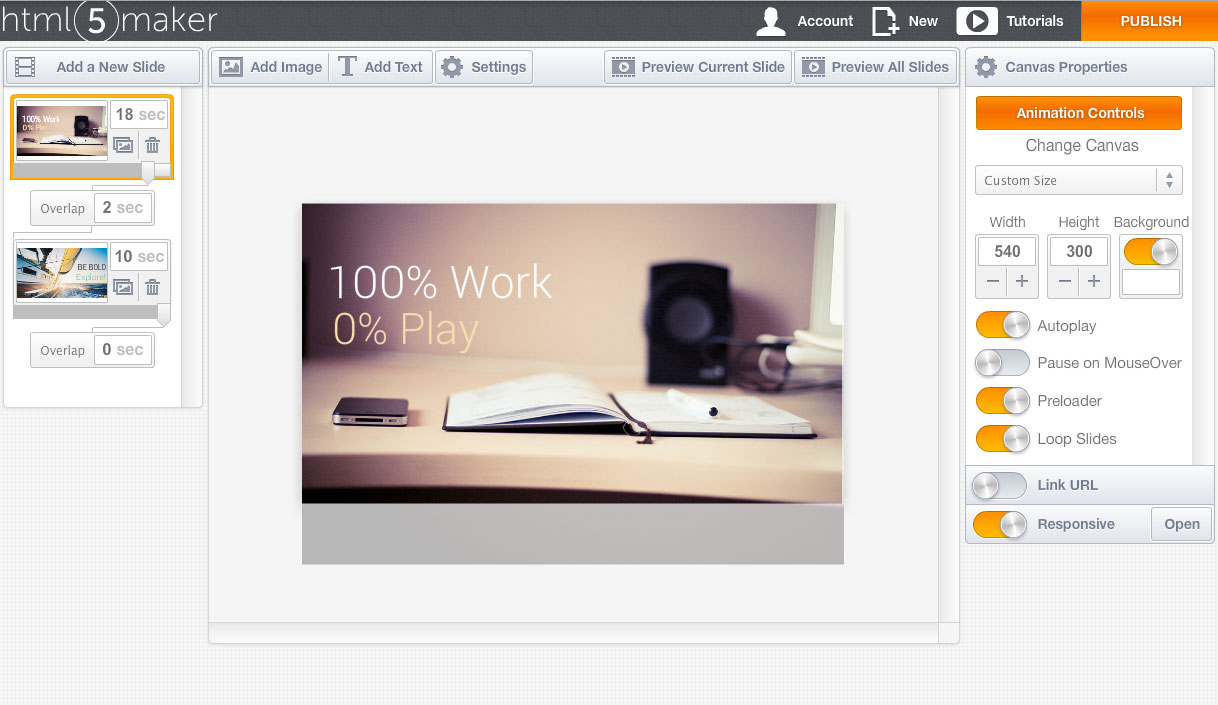1218x705 pixels.
Task: Click the New document icon
Action: pos(885,21)
